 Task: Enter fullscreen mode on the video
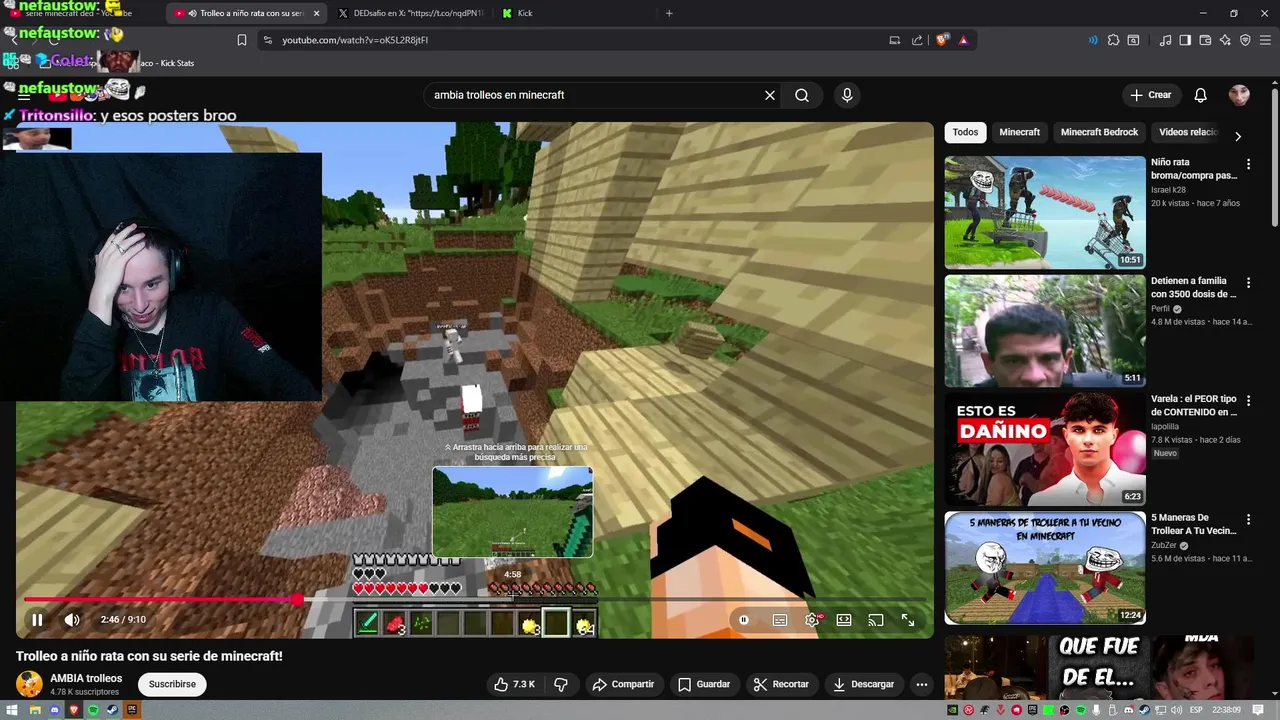click(x=908, y=620)
